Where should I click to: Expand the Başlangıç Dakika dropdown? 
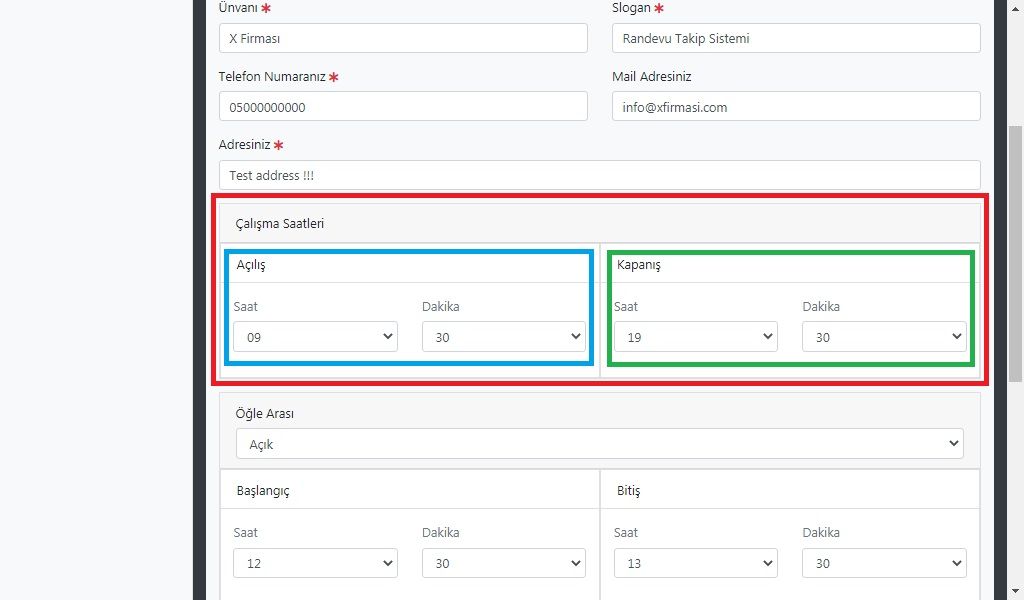click(503, 563)
